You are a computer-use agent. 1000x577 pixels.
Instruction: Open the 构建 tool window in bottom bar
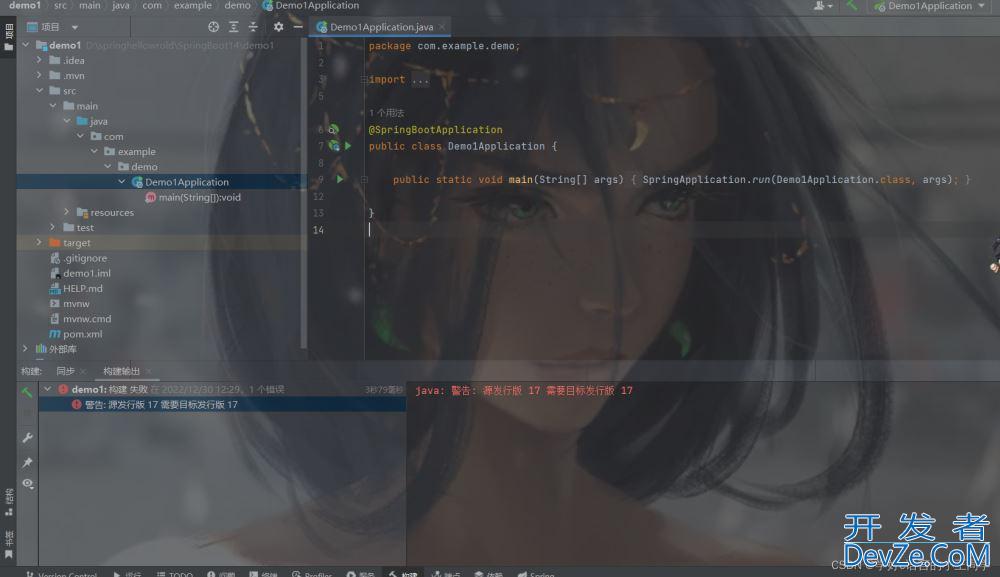[x=403, y=574]
